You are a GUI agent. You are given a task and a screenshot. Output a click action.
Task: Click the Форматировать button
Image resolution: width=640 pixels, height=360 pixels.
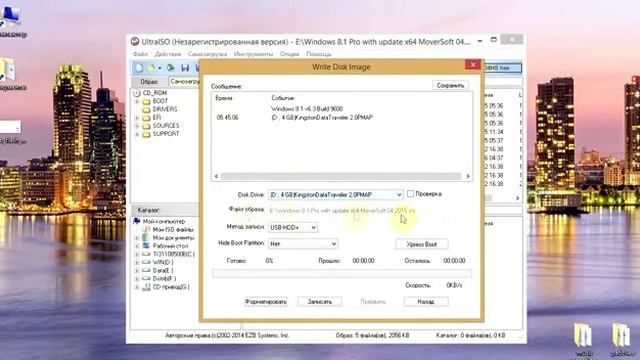coord(266,302)
